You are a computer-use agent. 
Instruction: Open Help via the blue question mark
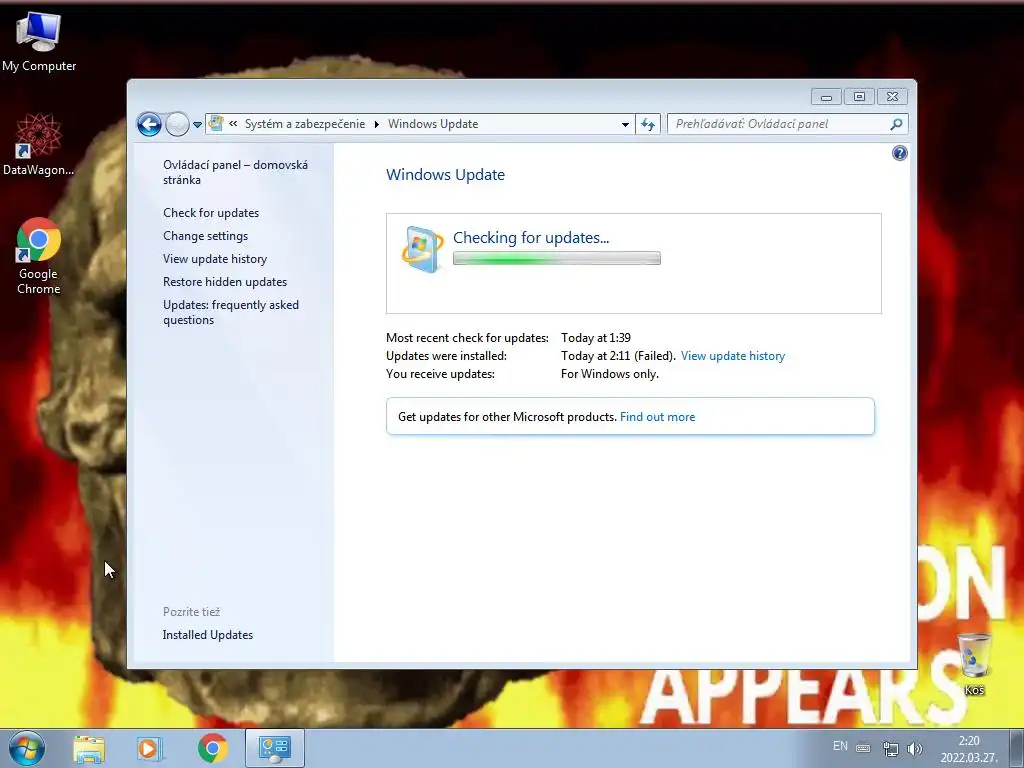tap(899, 153)
